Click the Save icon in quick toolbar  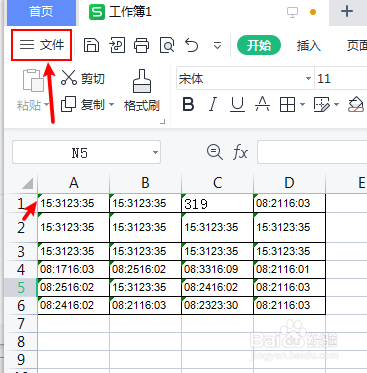tap(91, 45)
